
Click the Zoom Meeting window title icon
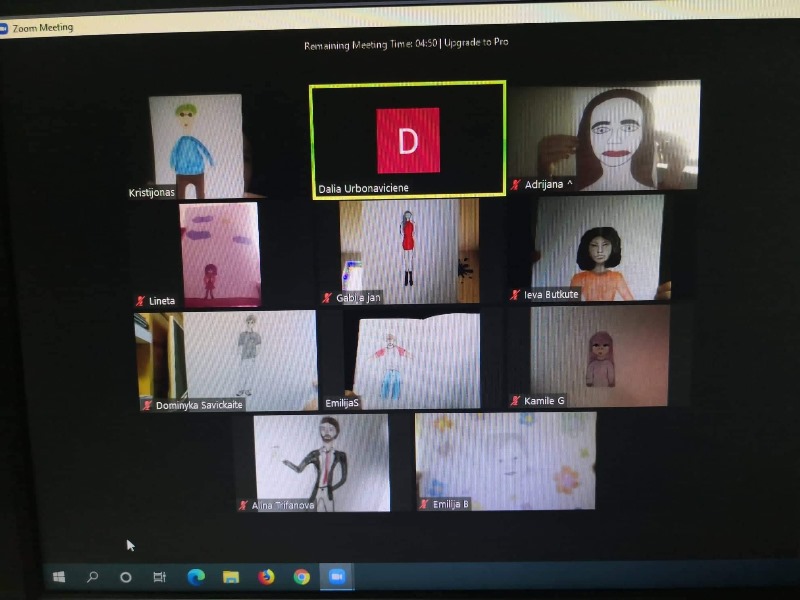(x=5, y=27)
